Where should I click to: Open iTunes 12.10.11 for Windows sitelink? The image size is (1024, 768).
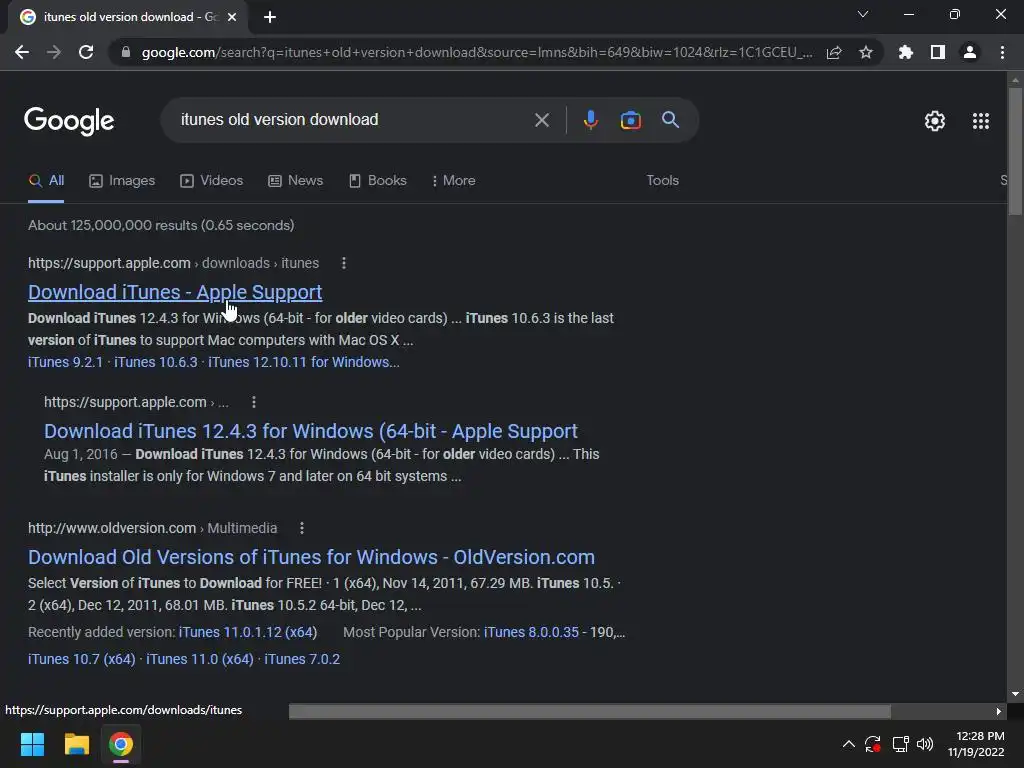click(304, 362)
